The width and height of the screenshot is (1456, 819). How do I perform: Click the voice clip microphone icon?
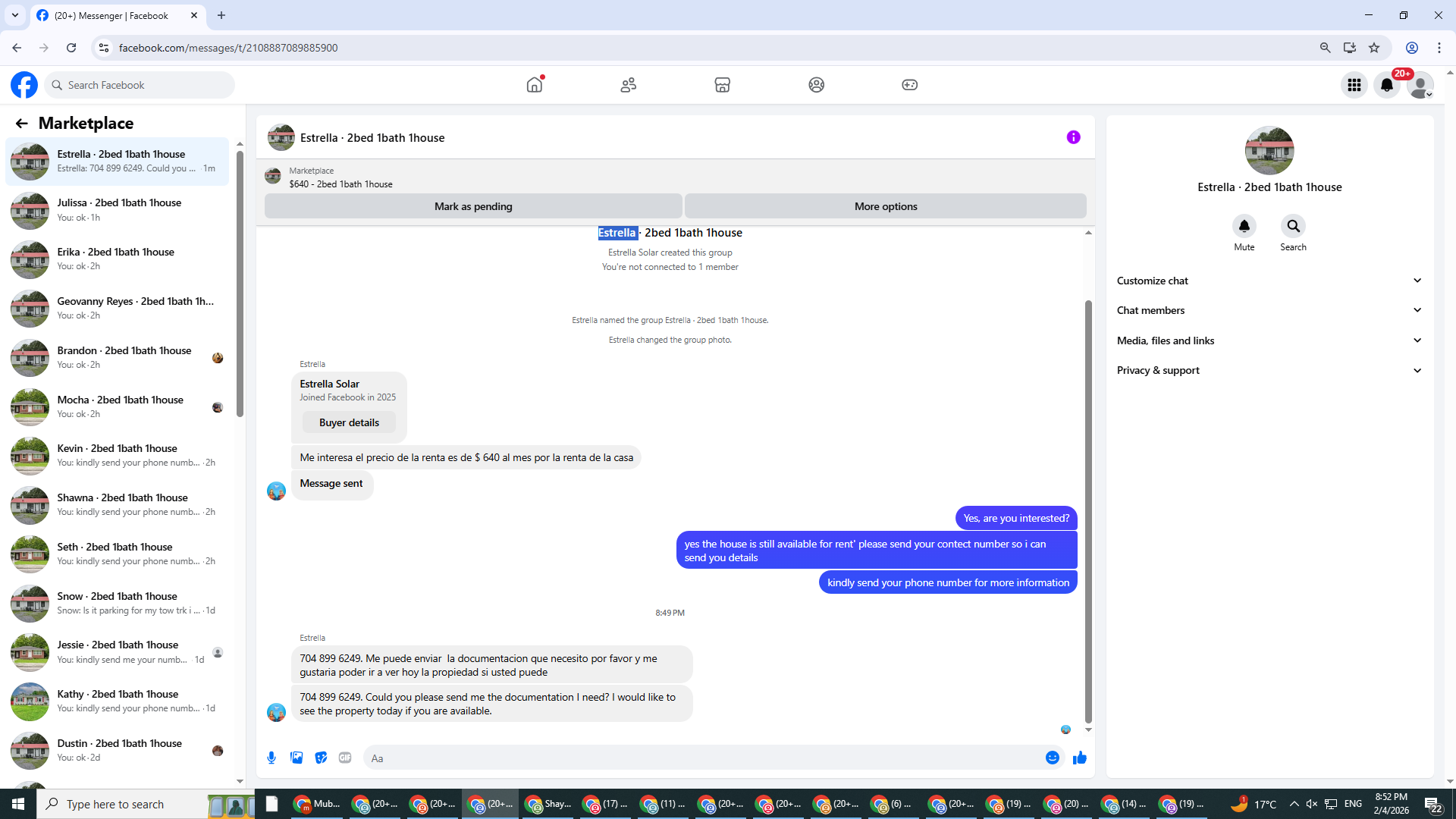point(271,758)
